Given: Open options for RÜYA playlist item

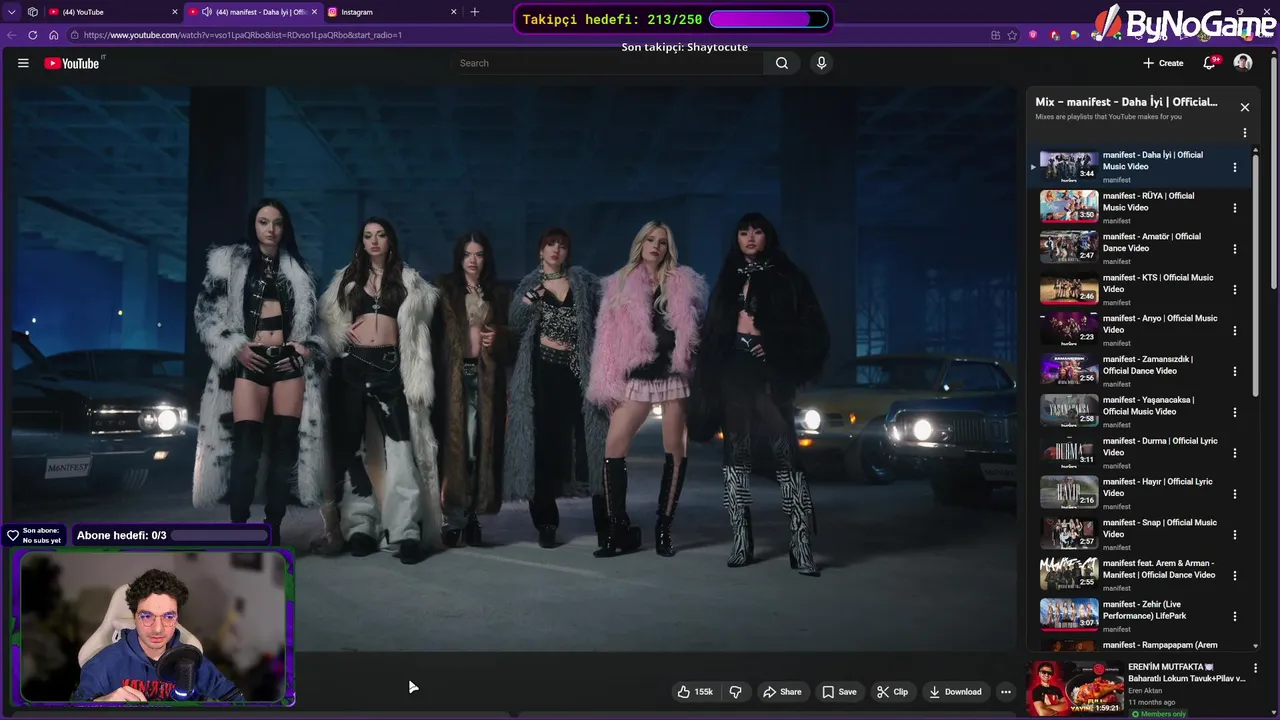Looking at the screenshot, I should point(1235,208).
